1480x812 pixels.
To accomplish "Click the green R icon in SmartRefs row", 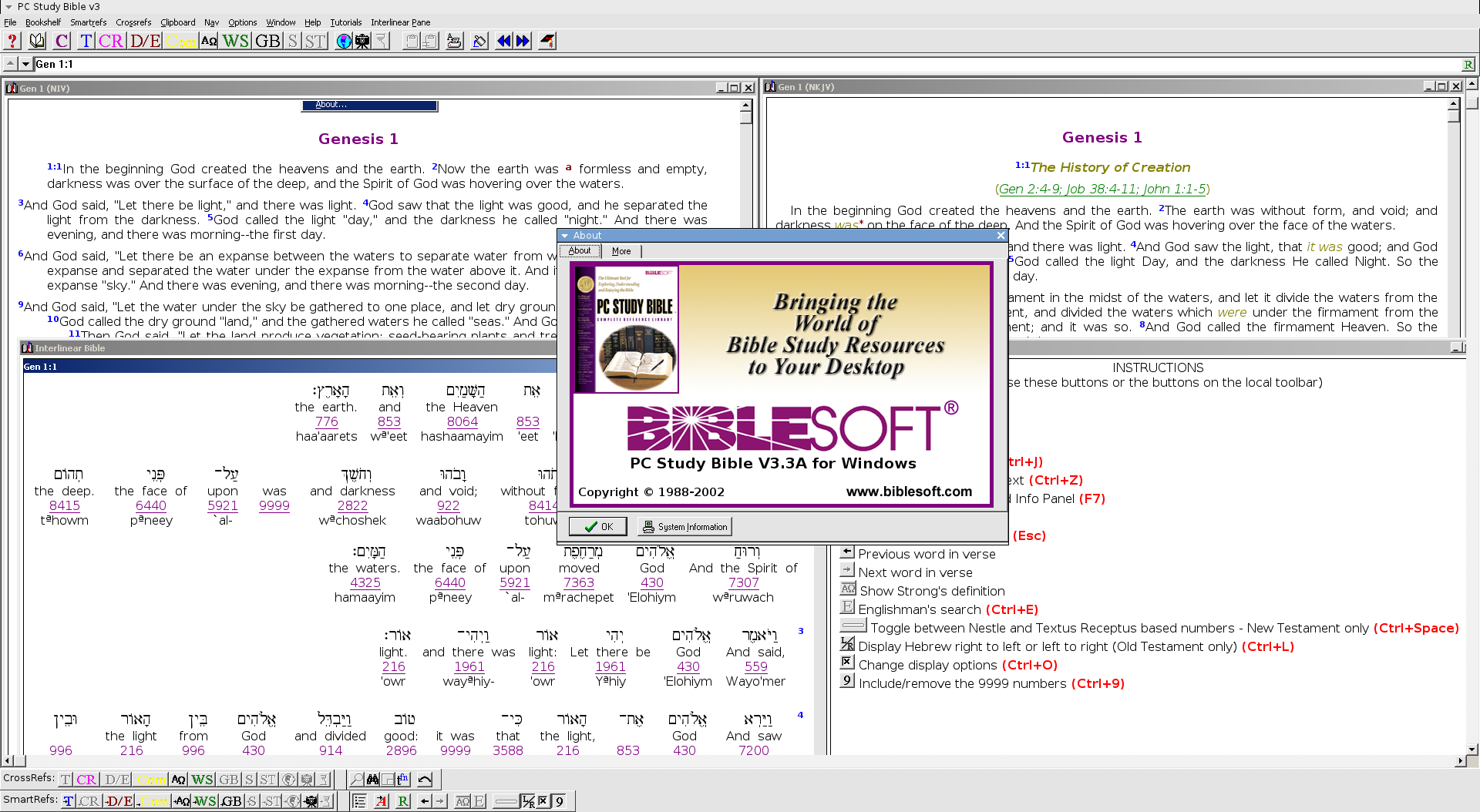I will click(x=403, y=800).
